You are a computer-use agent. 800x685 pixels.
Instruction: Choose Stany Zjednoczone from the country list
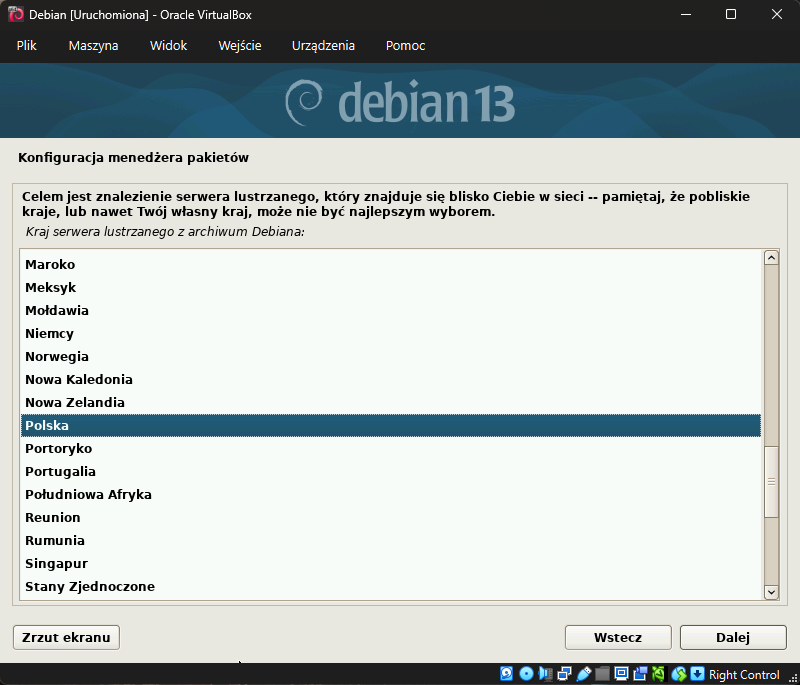[90, 586]
